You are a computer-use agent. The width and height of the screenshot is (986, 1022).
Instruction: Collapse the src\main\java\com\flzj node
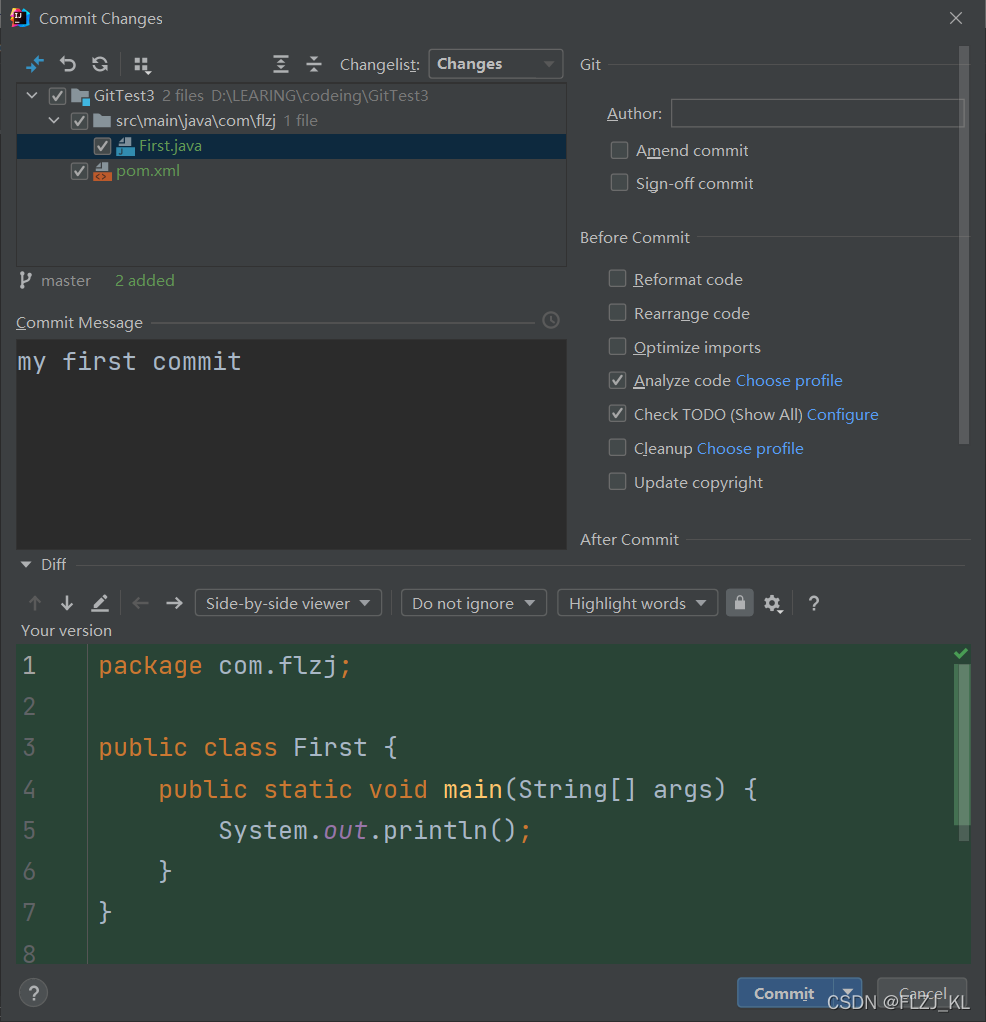coord(54,121)
